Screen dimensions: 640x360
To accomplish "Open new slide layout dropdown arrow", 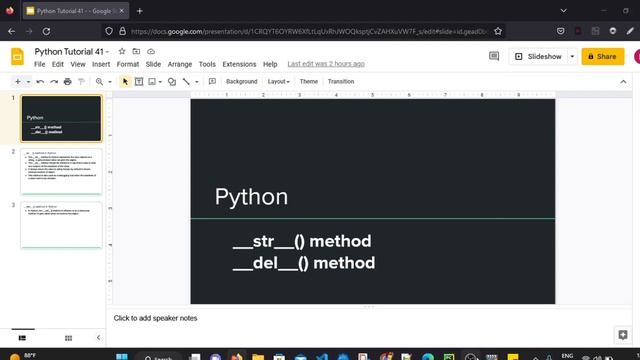I will (x=28, y=82).
